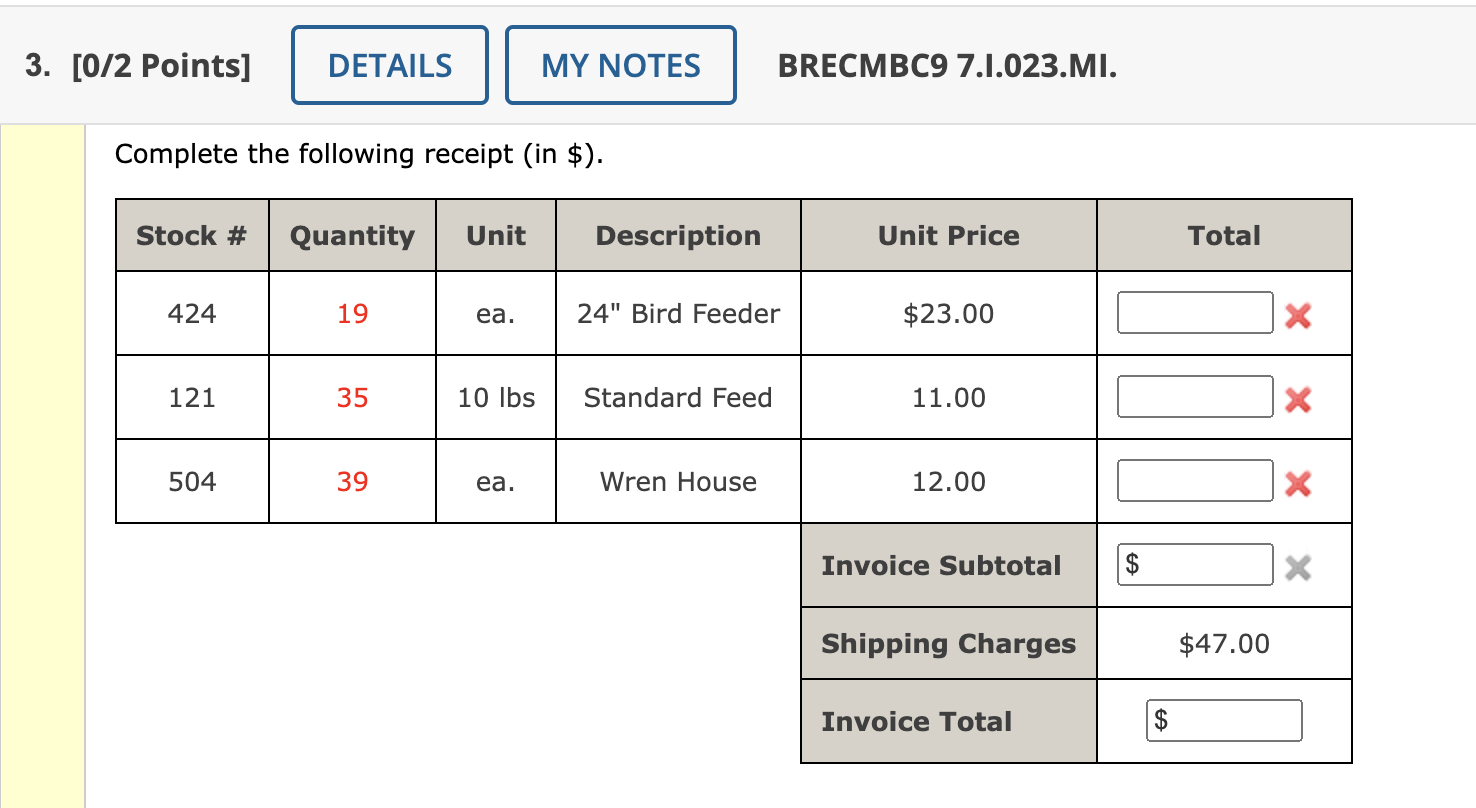Click the Standard Feed total input field
Viewport: 1476px width, 808px height.
pos(1195,397)
